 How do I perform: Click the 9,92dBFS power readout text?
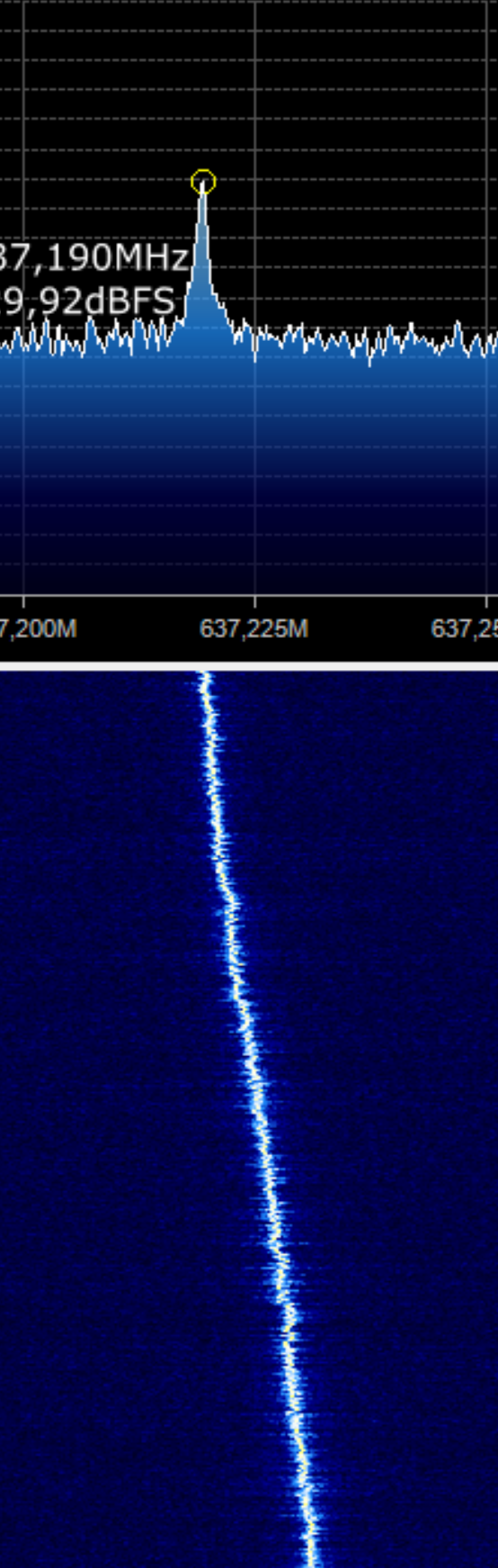click(87, 300)
